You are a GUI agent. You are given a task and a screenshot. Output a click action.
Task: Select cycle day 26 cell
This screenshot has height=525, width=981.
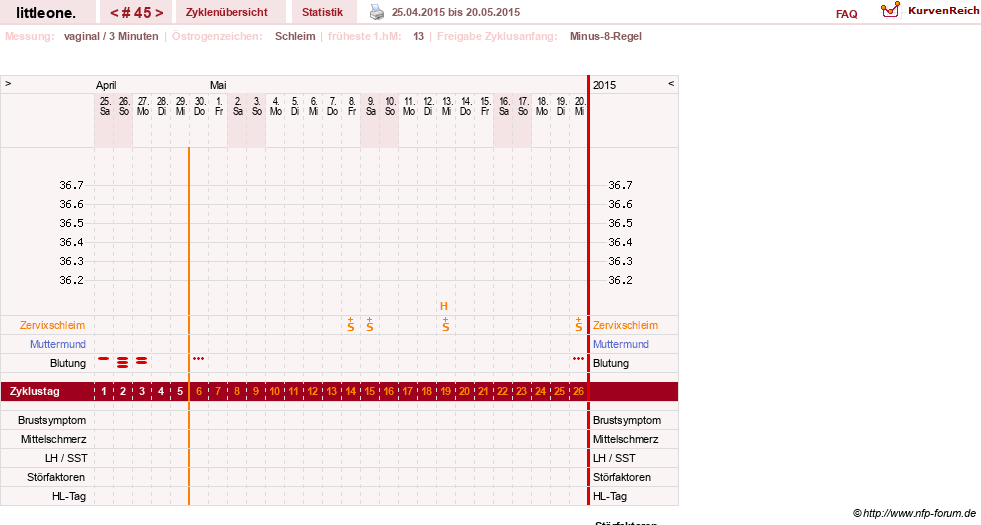pyautogui.click(x=579, y=392)
